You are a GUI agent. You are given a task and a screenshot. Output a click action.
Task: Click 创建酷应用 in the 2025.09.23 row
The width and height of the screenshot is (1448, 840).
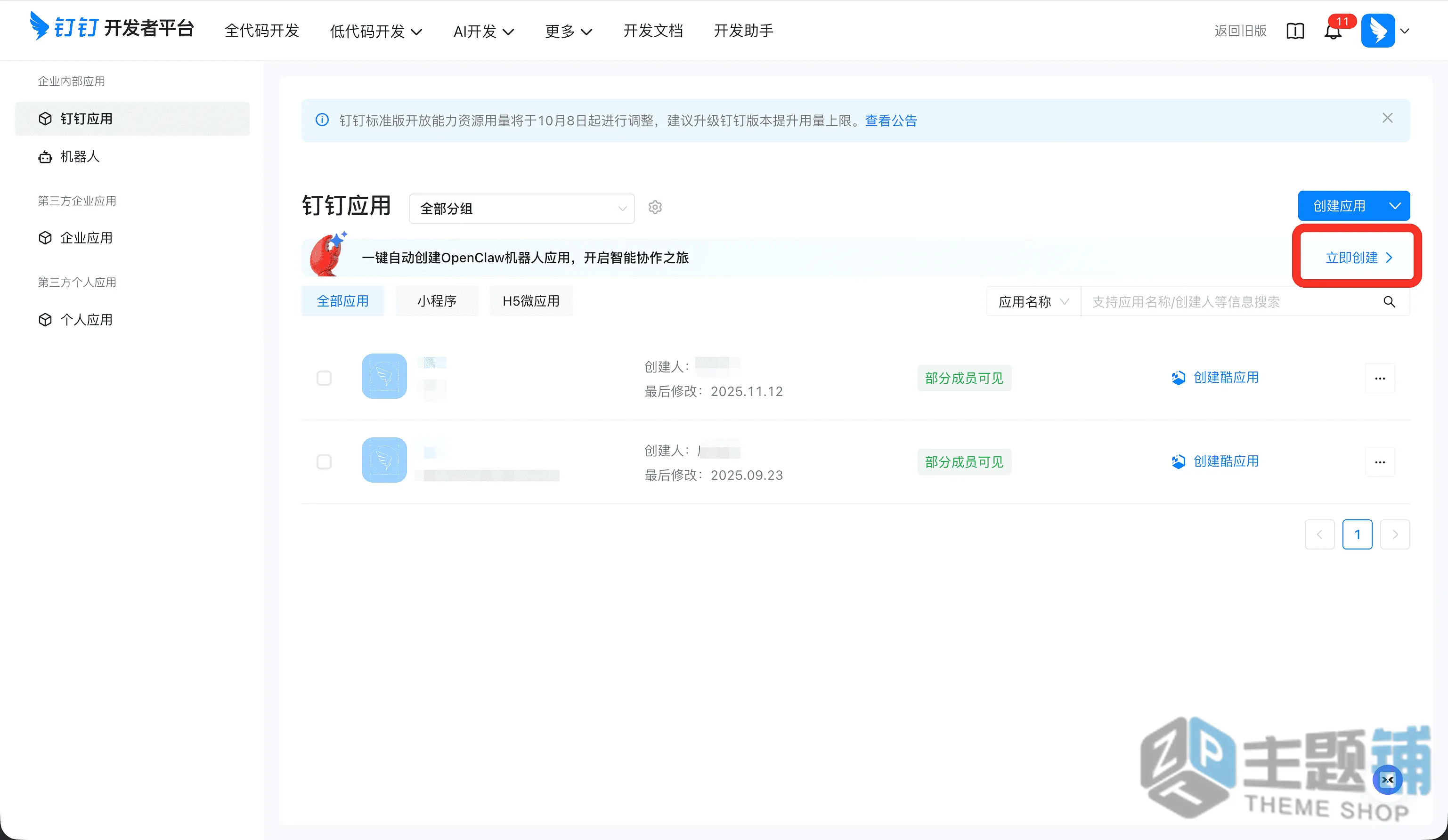[1215, 461]
